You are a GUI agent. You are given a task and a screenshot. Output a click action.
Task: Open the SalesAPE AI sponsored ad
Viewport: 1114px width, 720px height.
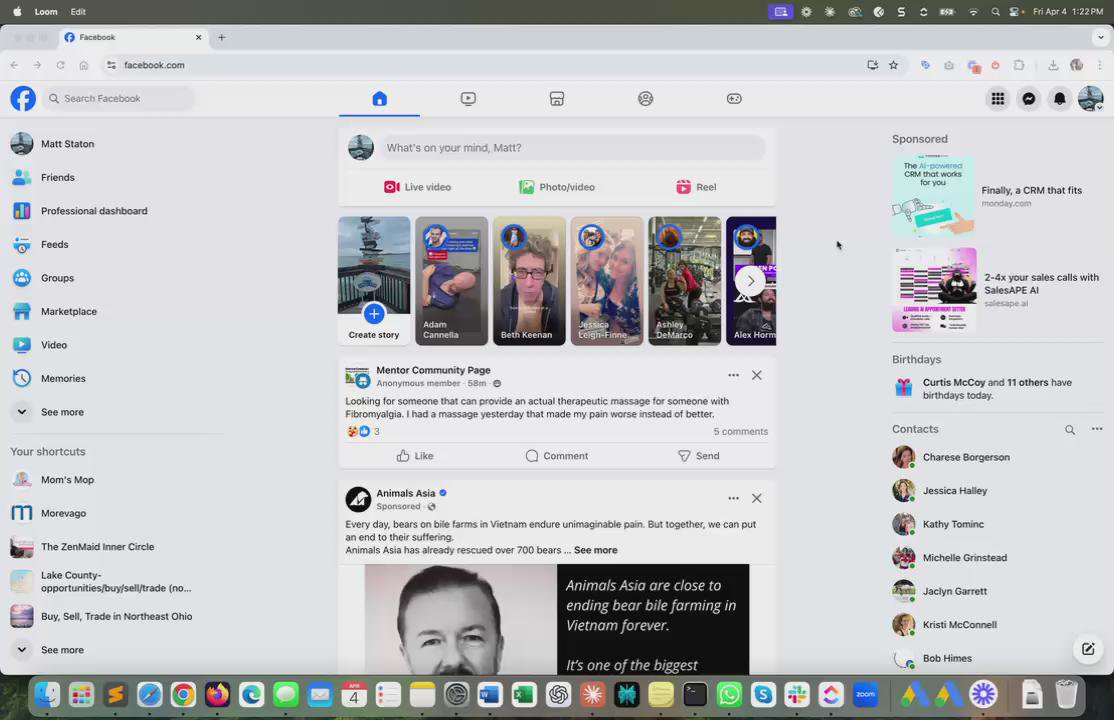tap(995, 290)
